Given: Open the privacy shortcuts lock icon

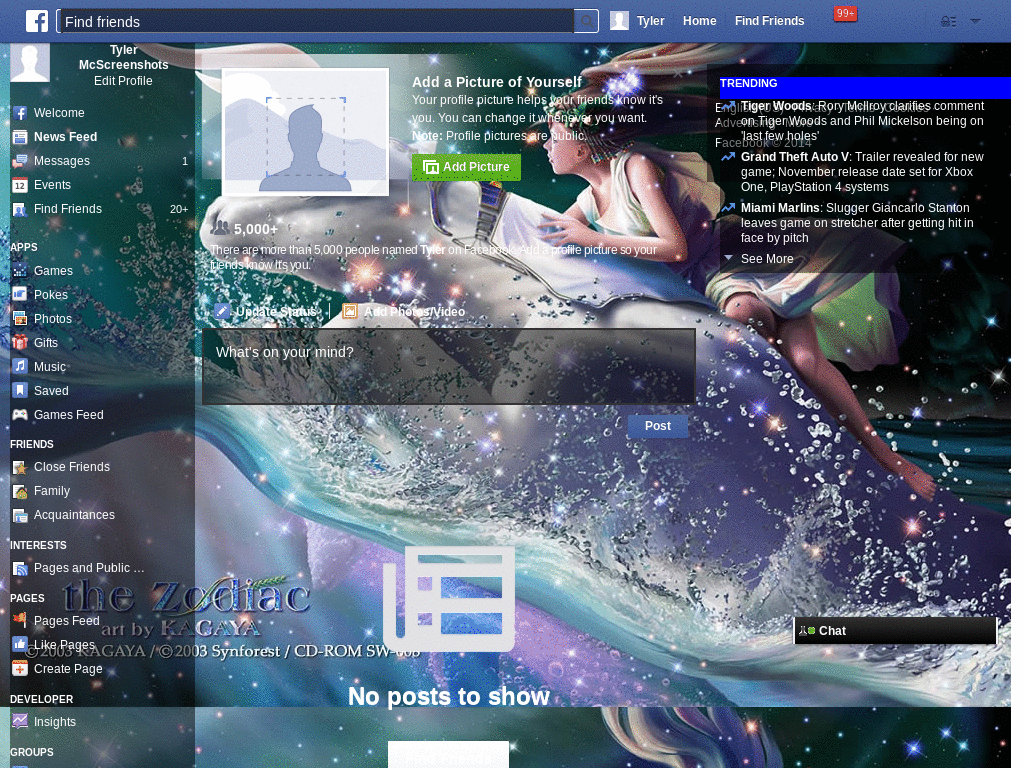Looking at the screenshot, I should coord(948,22).
